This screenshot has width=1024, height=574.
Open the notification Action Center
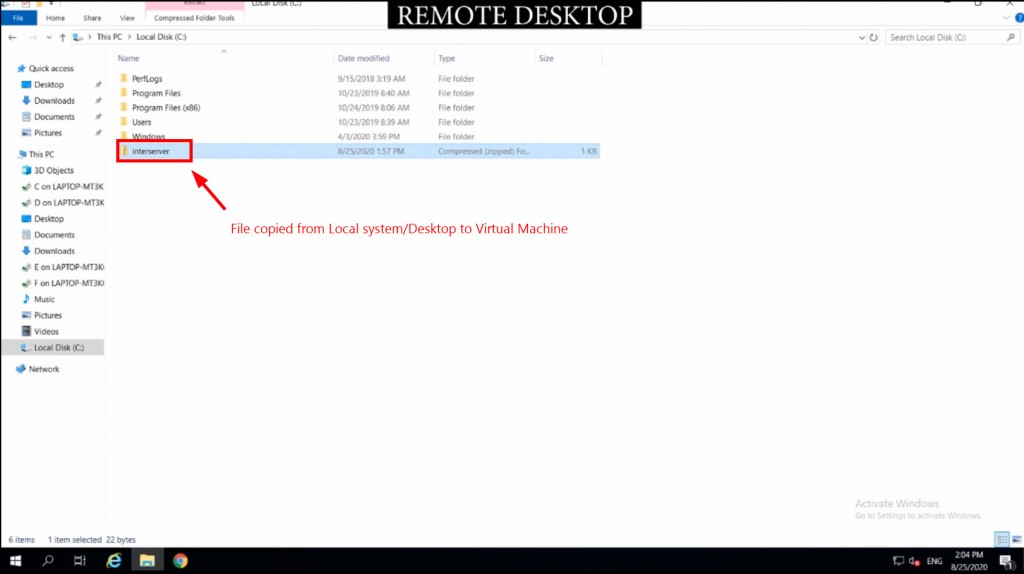(x=1006, y=561)
